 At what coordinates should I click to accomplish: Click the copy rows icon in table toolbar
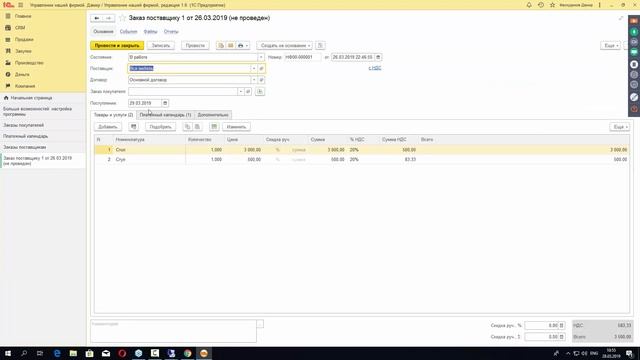pyautogui.click(x=187, y=127)
